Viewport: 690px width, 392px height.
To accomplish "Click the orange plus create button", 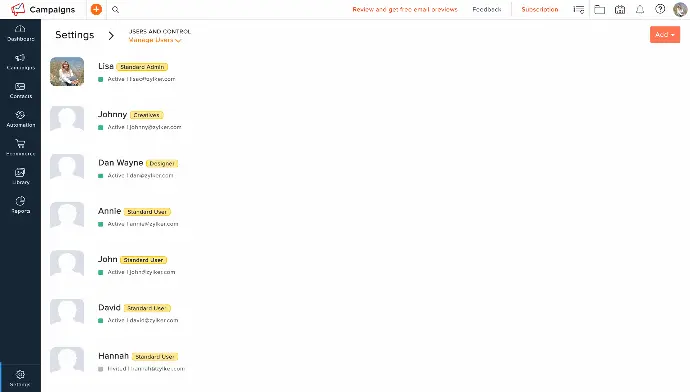I will click(x=96, y=9).
